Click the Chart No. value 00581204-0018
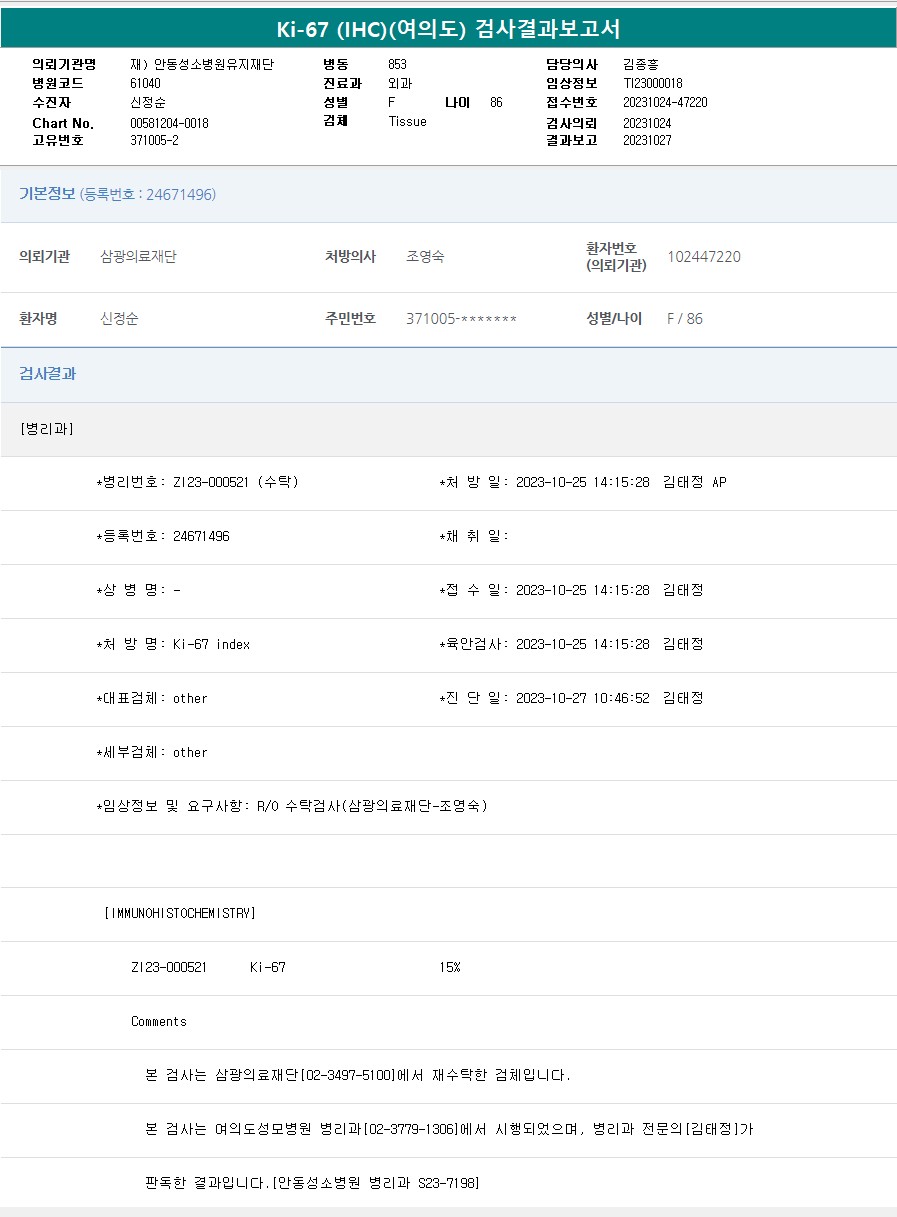Image resolution: width=897 pixels, height=1217 pixels. [169, 123]
